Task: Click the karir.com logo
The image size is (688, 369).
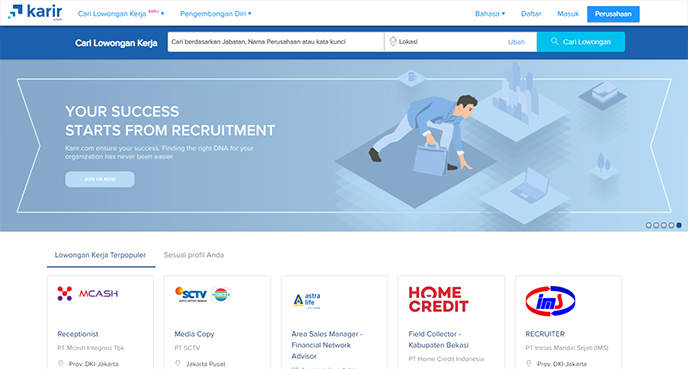Action: pyautogui.click(x=35, y=12)
